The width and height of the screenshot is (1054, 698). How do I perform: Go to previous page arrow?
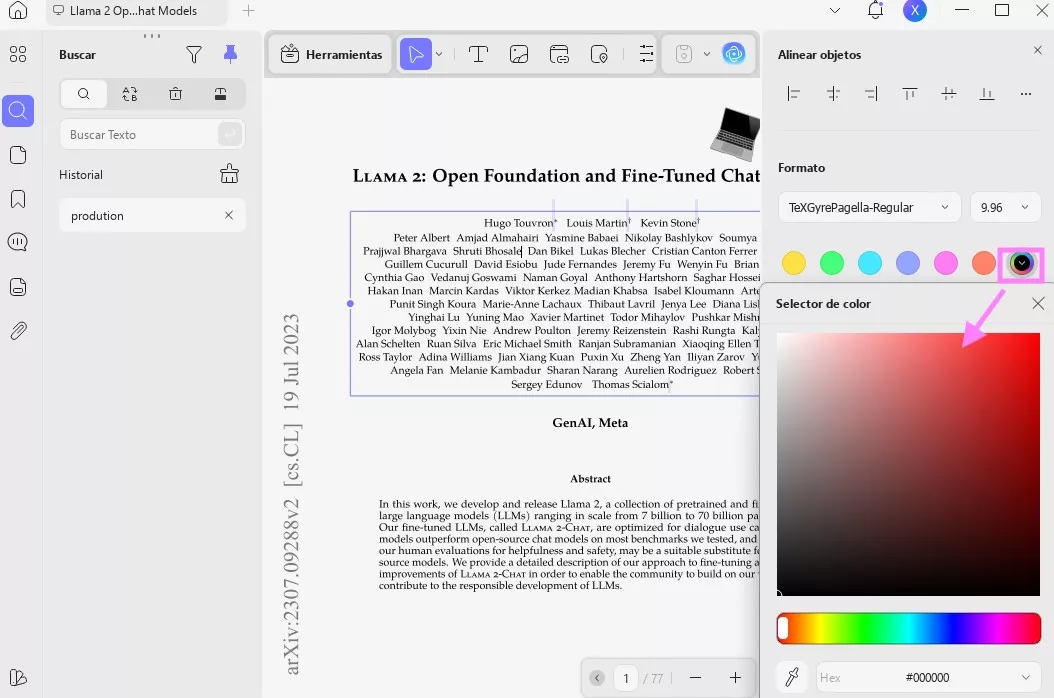click(596, 678)
